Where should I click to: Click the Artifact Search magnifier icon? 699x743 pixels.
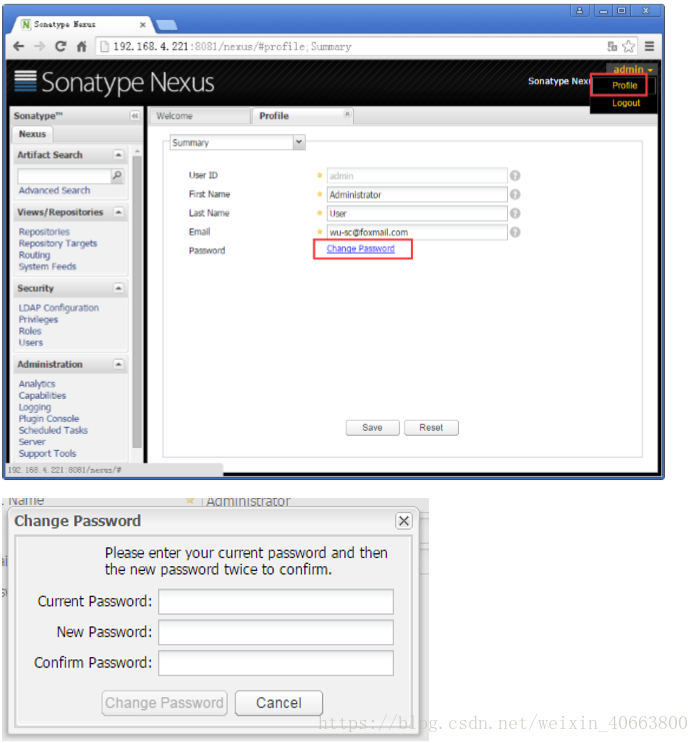[x=117, y=176]
